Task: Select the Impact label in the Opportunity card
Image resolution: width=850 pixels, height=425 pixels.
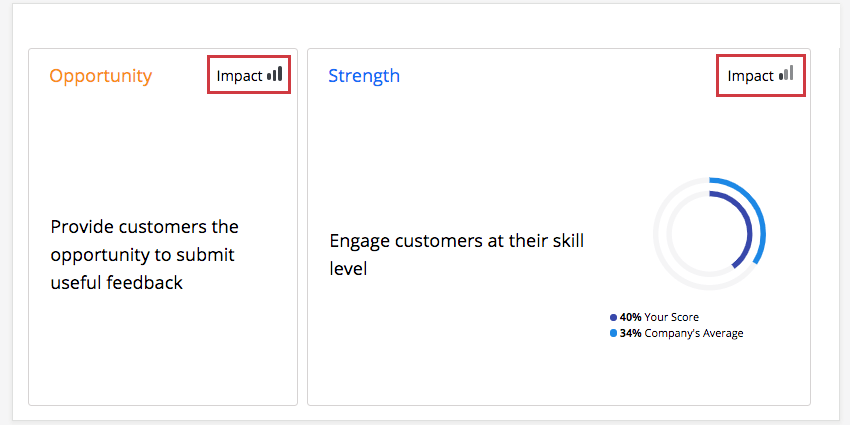Action: (239, 76)
